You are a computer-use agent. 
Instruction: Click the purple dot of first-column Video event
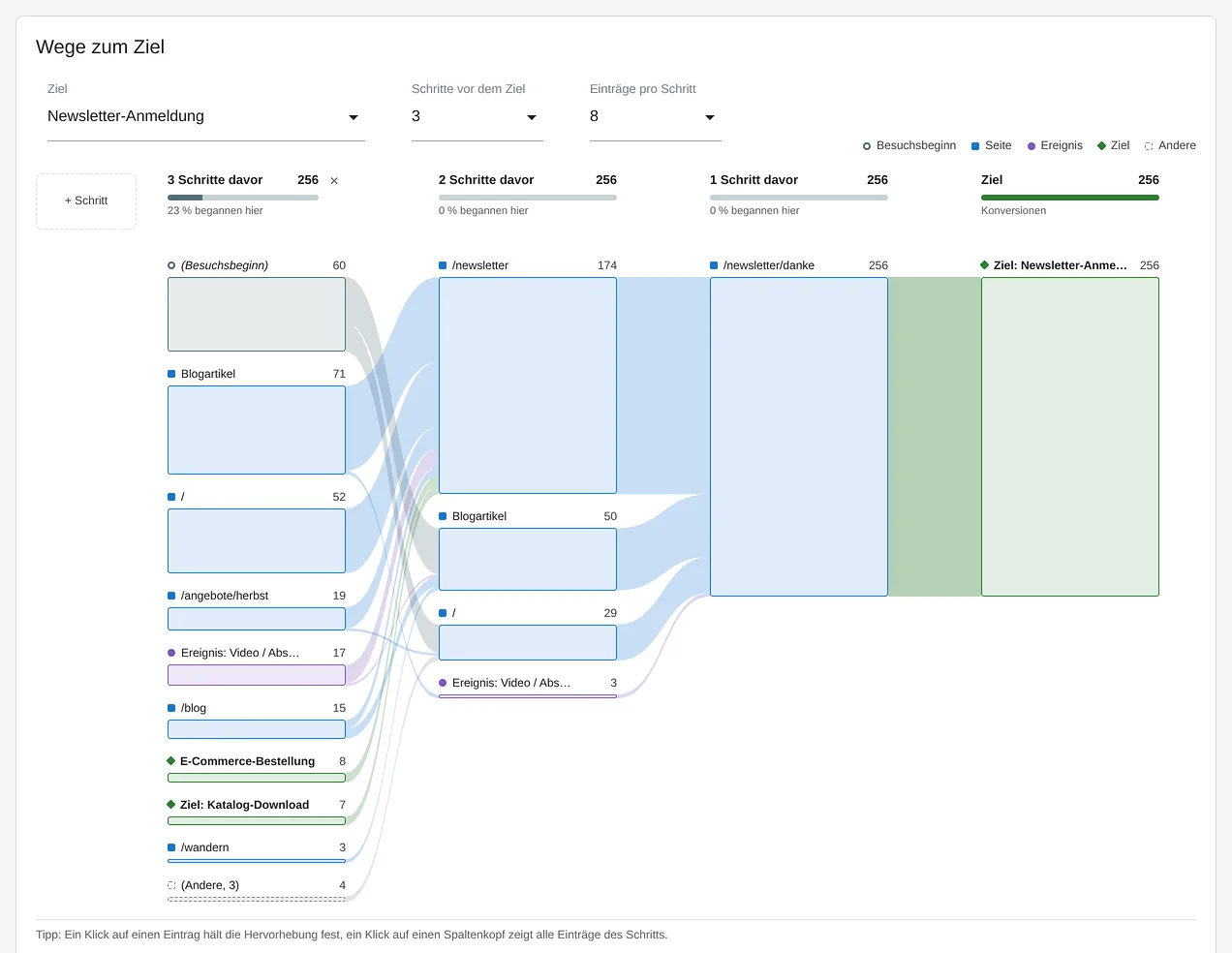[171, 653]
